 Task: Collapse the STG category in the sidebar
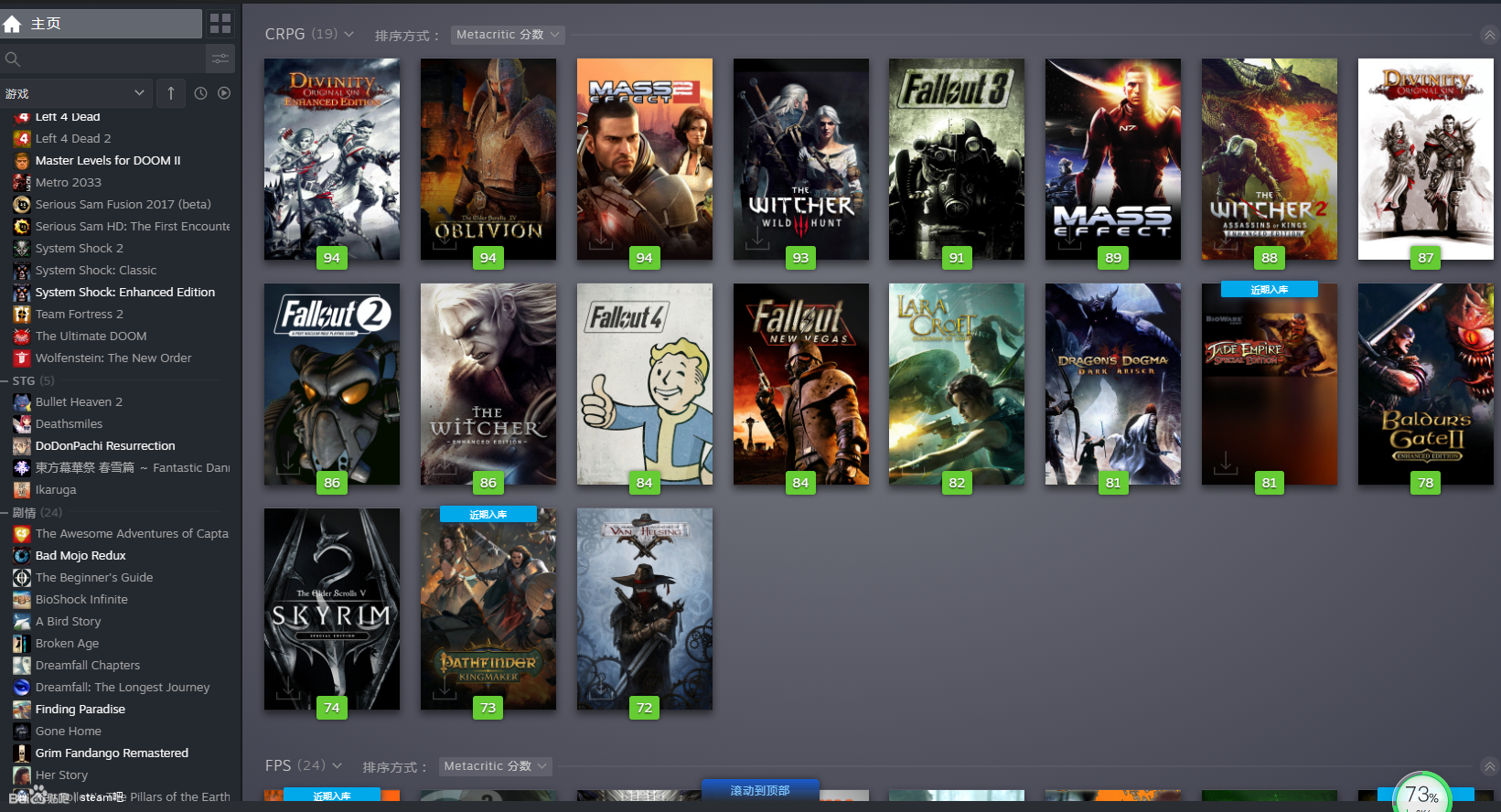(5, 380)
